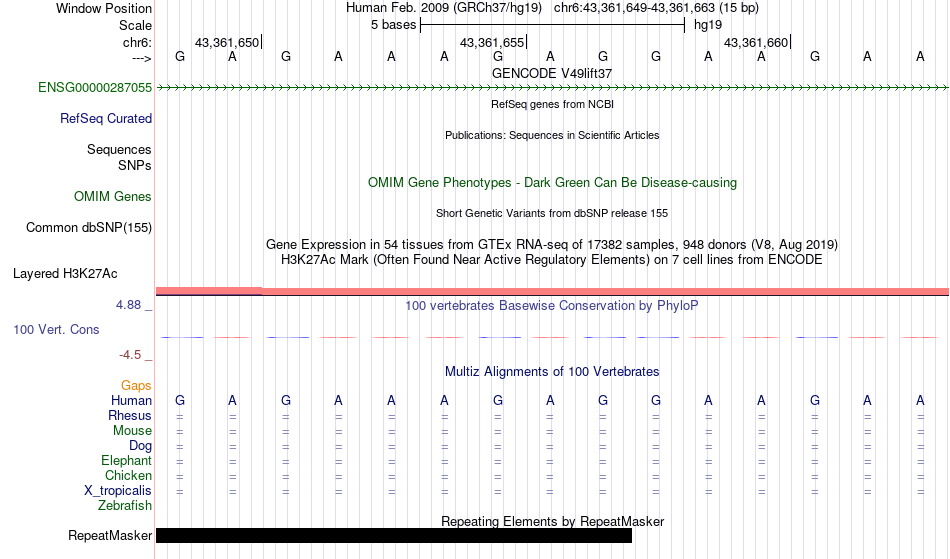Viewport: 950px width, 559px height.
Task: Click the ---> strand direction arrow
Action: coord(142,58)
